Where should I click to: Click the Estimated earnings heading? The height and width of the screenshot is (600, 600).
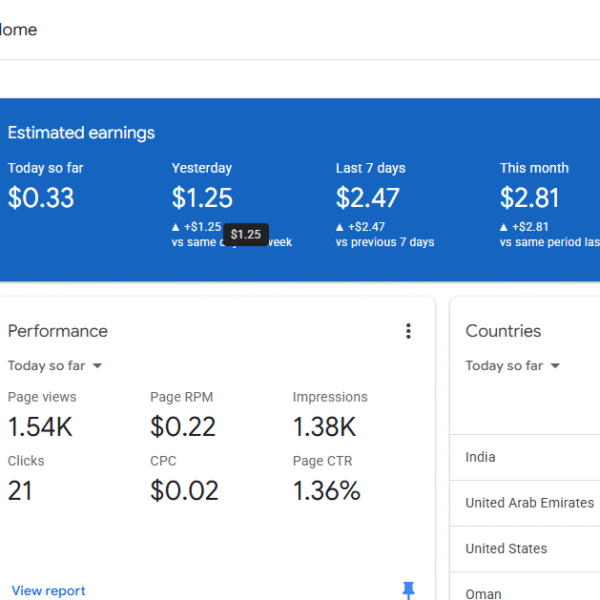coord(81,133)
